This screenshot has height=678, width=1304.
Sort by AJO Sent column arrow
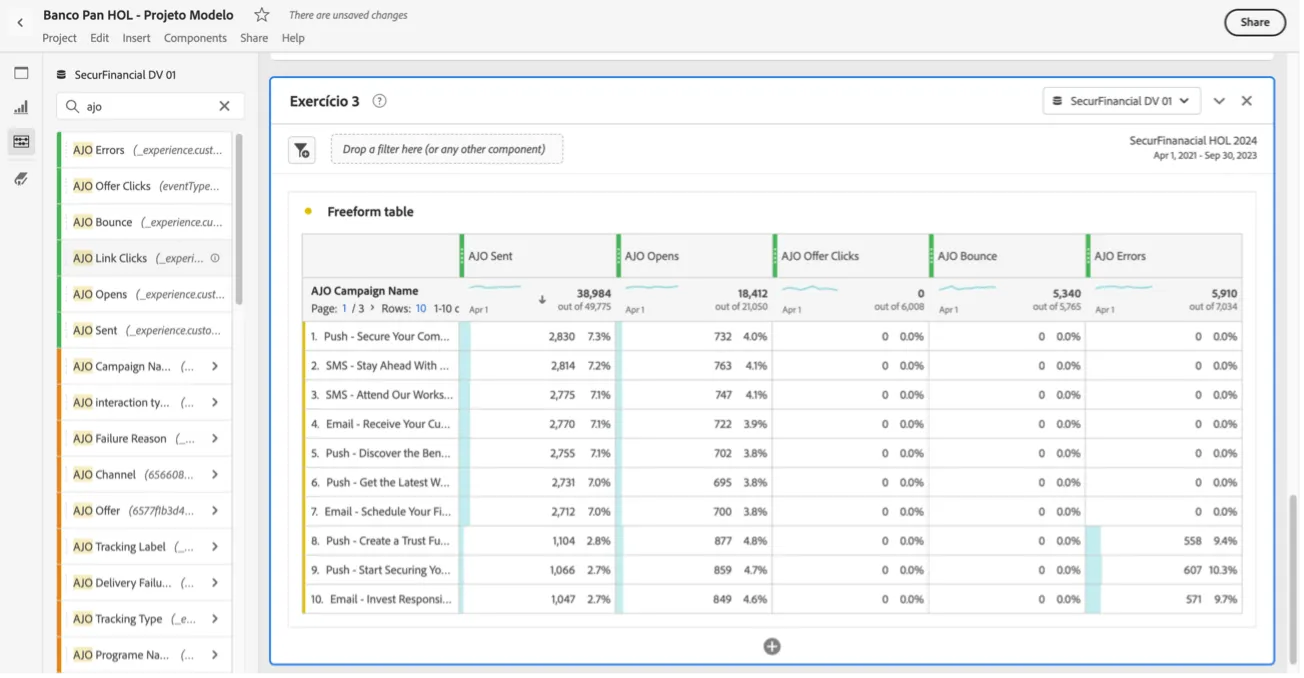click(x=543, y=299)
